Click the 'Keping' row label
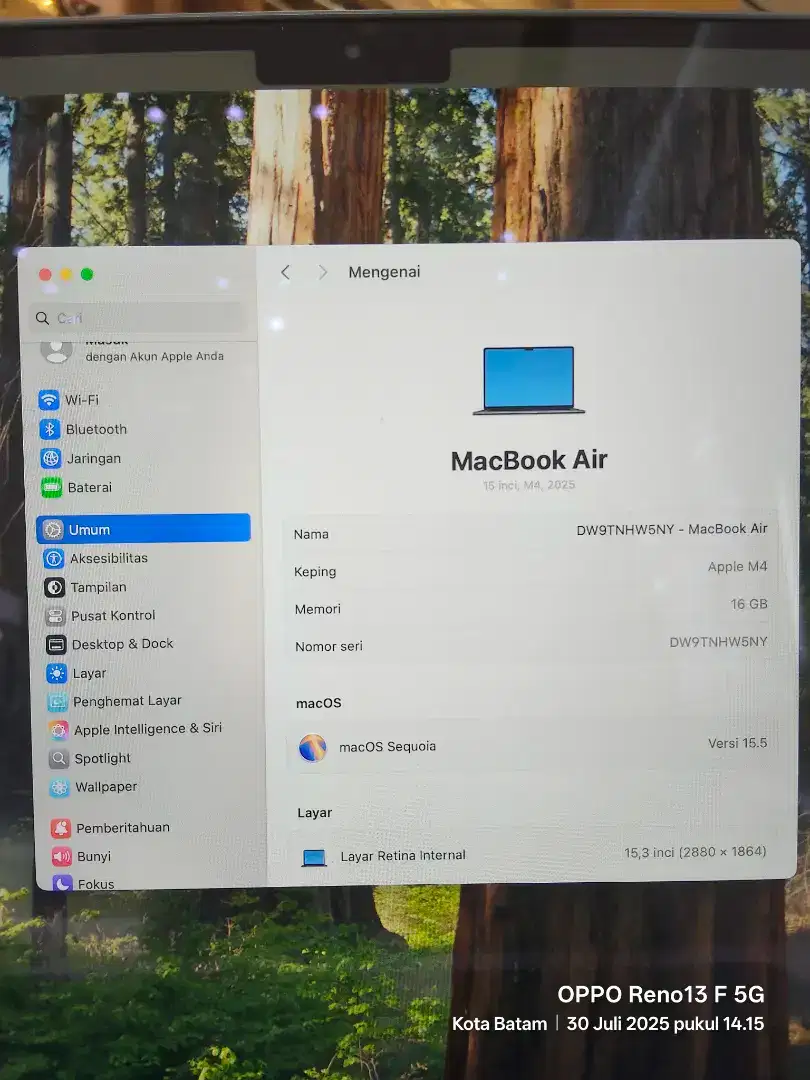The height and width of the screenshot is (1080, 810). [x=315, y=572]
